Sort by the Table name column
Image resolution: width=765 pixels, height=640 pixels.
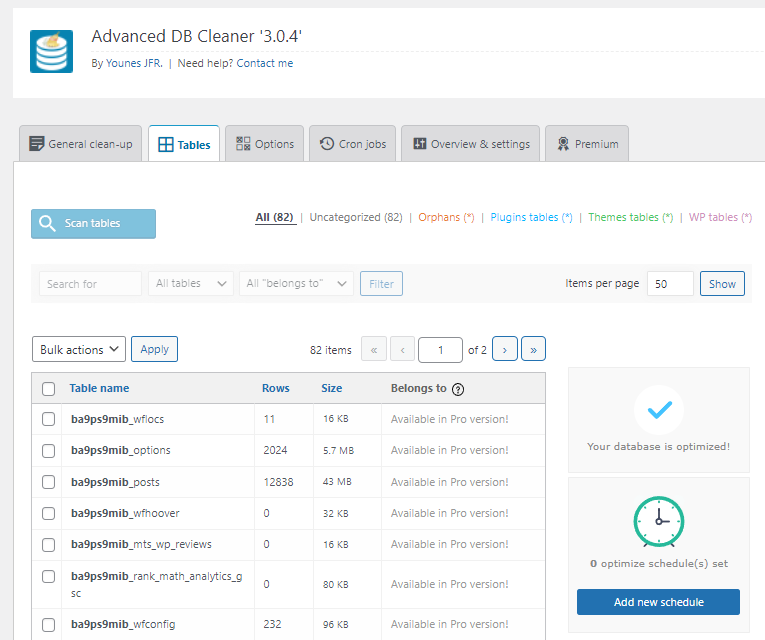99,388
